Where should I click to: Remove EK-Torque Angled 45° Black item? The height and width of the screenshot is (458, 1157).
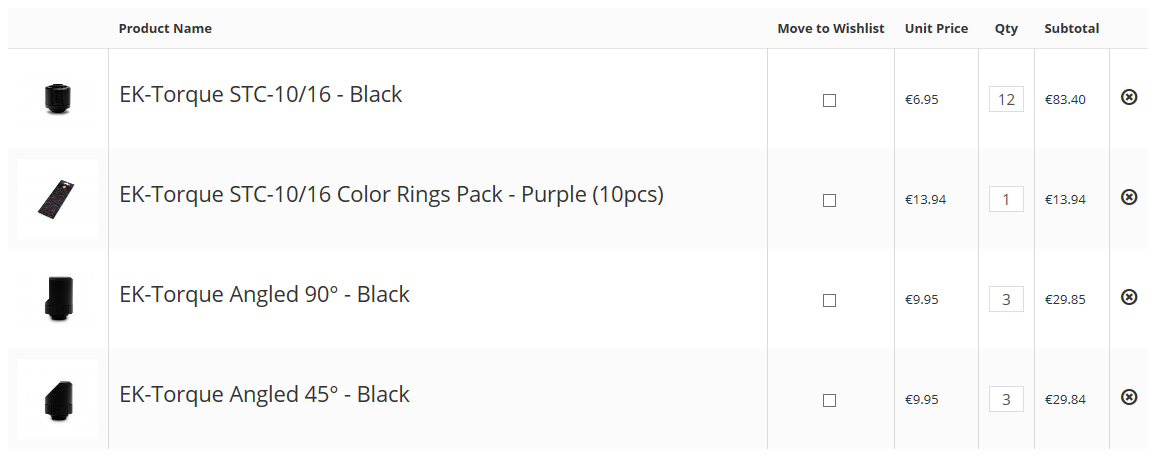click(x=1129, y=397)
